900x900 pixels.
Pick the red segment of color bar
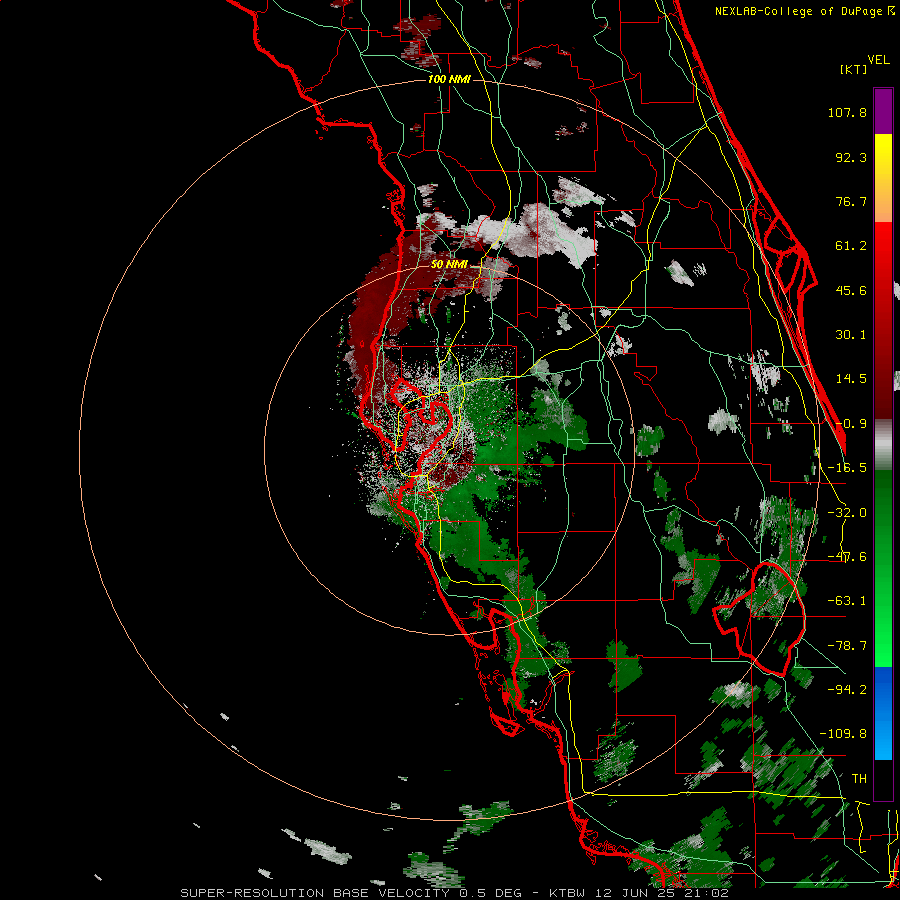pyautogui.click(x=883, y=320)
